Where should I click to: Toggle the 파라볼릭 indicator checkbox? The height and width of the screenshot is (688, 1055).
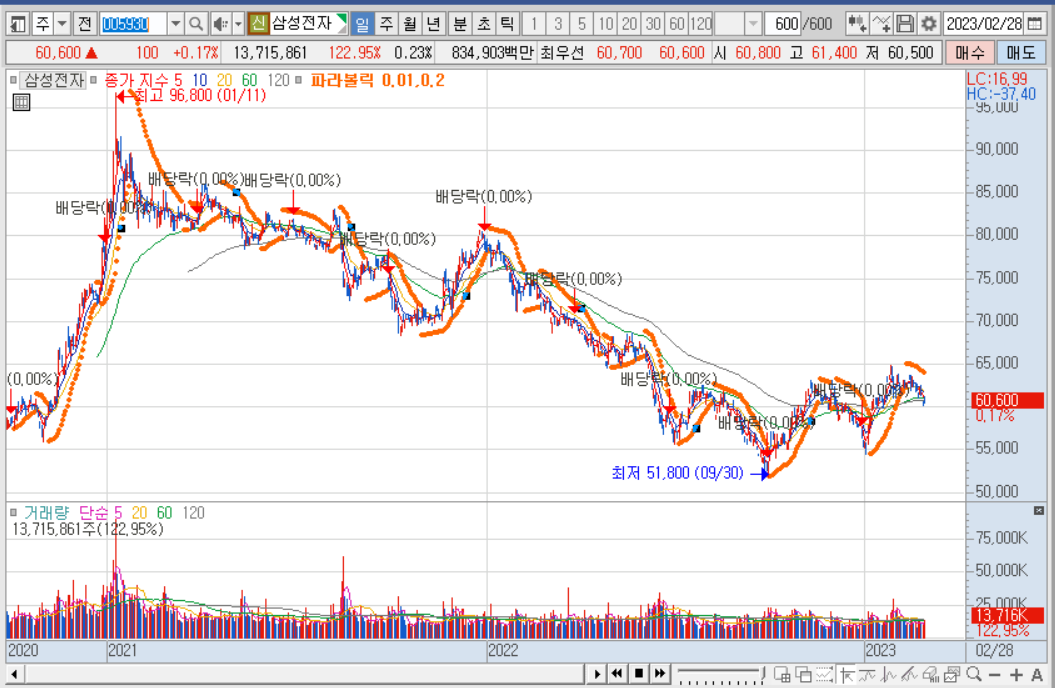pyautogui.click(x=299, y=81)
